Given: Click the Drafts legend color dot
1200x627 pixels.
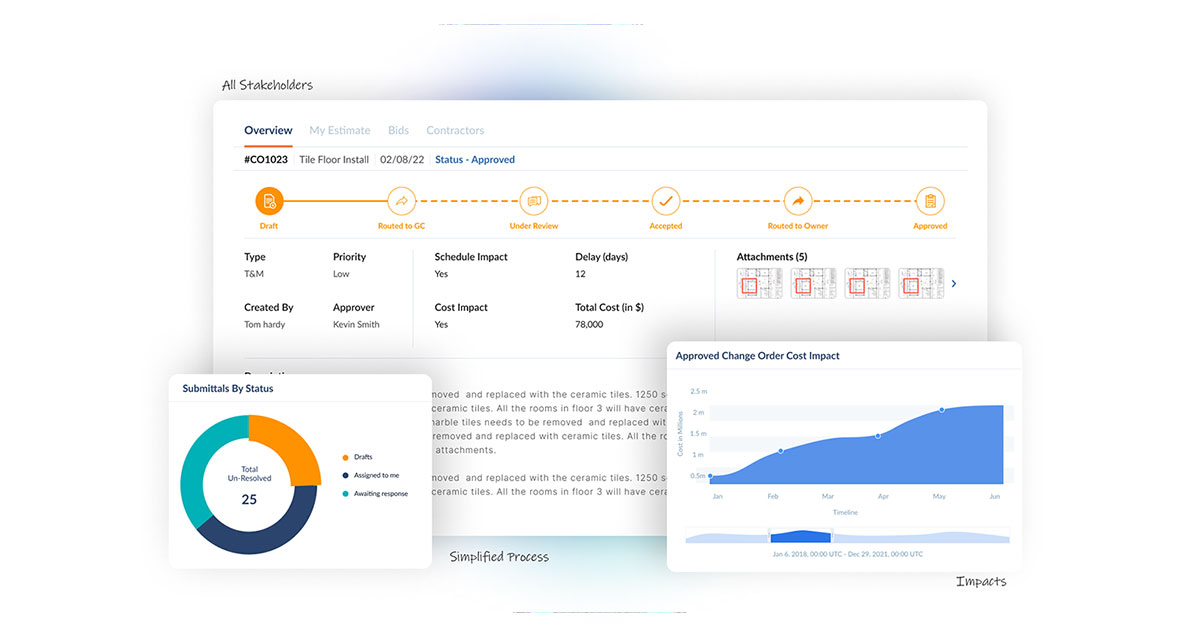Looking at the screenshot, I should [x=345, y=457].
